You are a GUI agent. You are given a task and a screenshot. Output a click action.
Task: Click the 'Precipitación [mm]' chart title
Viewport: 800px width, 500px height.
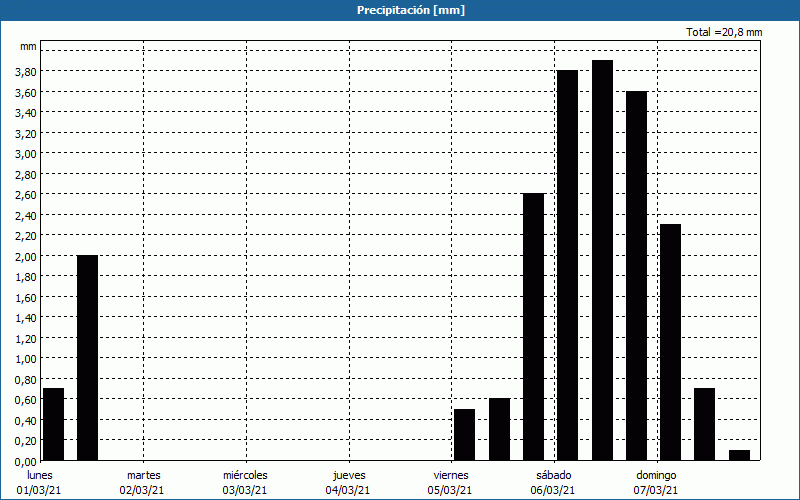[x=411, y=10]
